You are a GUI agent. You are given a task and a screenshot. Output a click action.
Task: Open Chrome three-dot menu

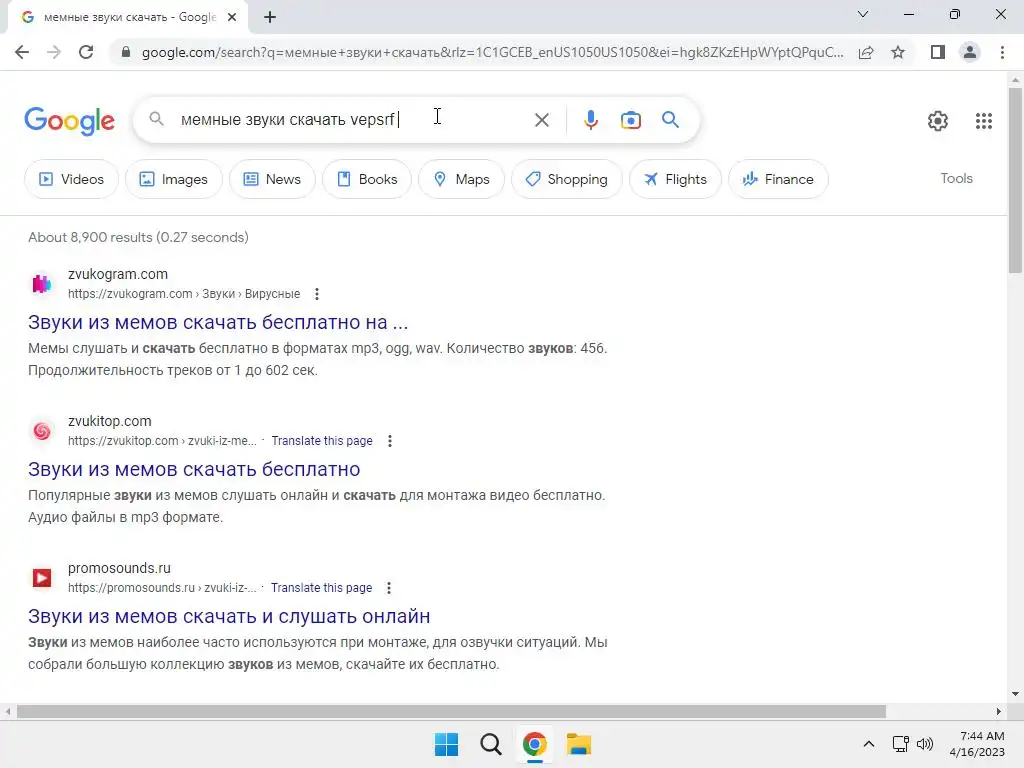1002,52
